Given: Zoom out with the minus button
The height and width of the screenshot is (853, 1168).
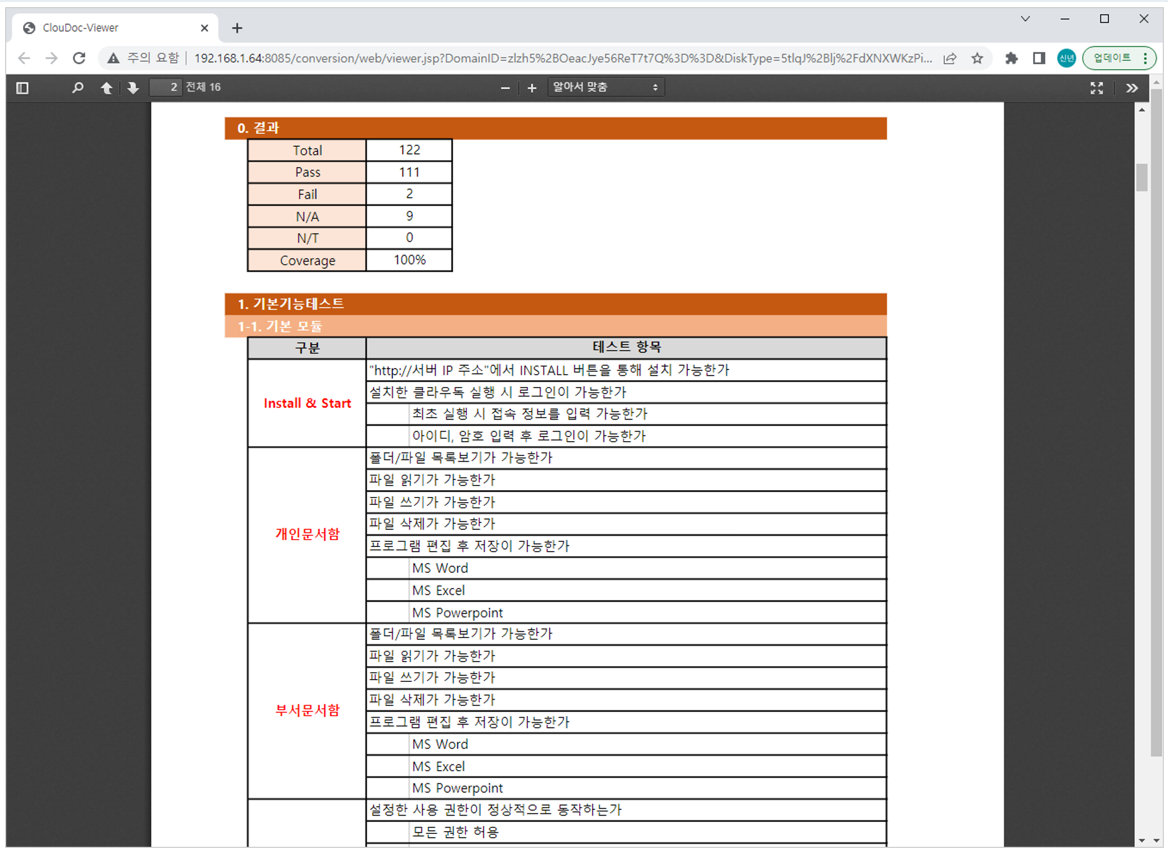Looking at the screenshot, I should click(505, 88).
